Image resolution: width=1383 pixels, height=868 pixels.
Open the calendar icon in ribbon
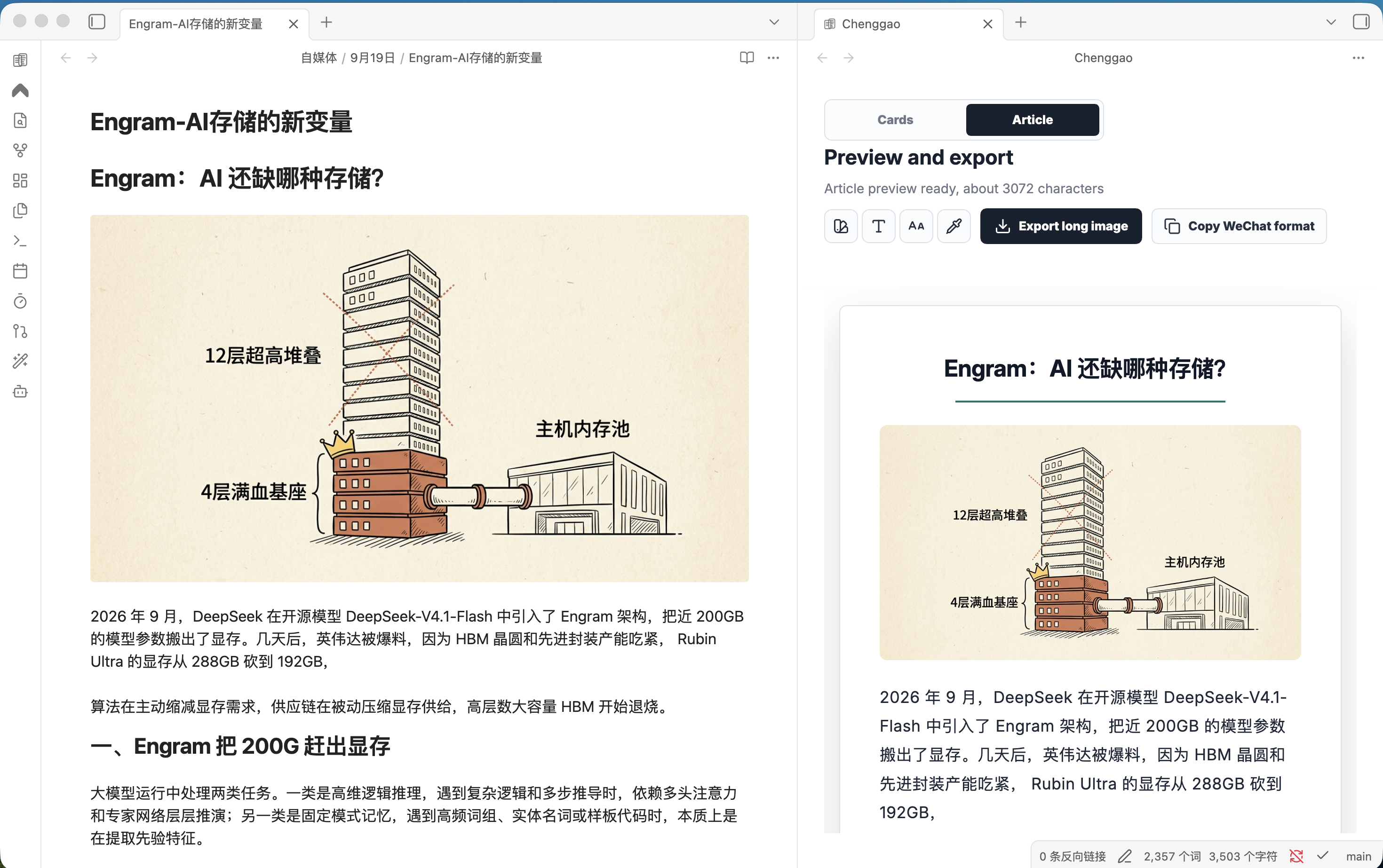(x=20, y=271)
